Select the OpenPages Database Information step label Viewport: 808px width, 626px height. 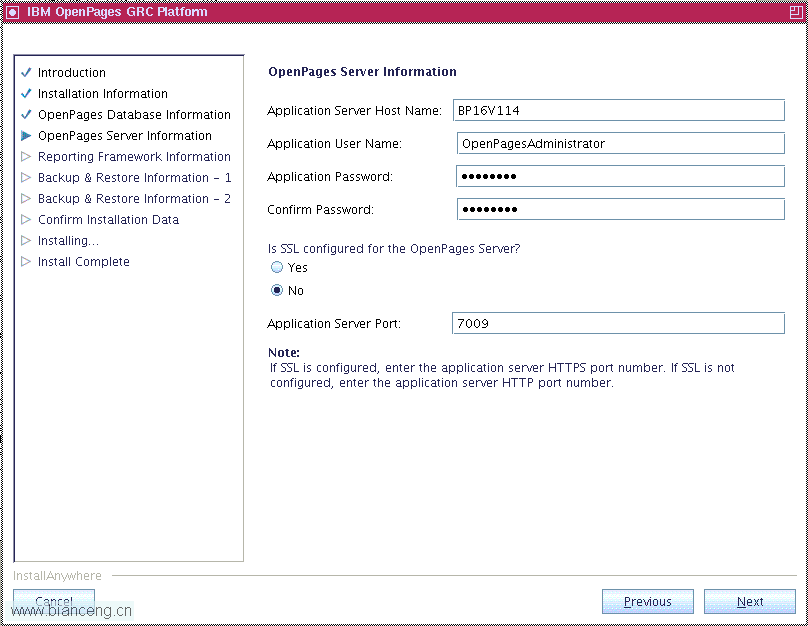134,114
